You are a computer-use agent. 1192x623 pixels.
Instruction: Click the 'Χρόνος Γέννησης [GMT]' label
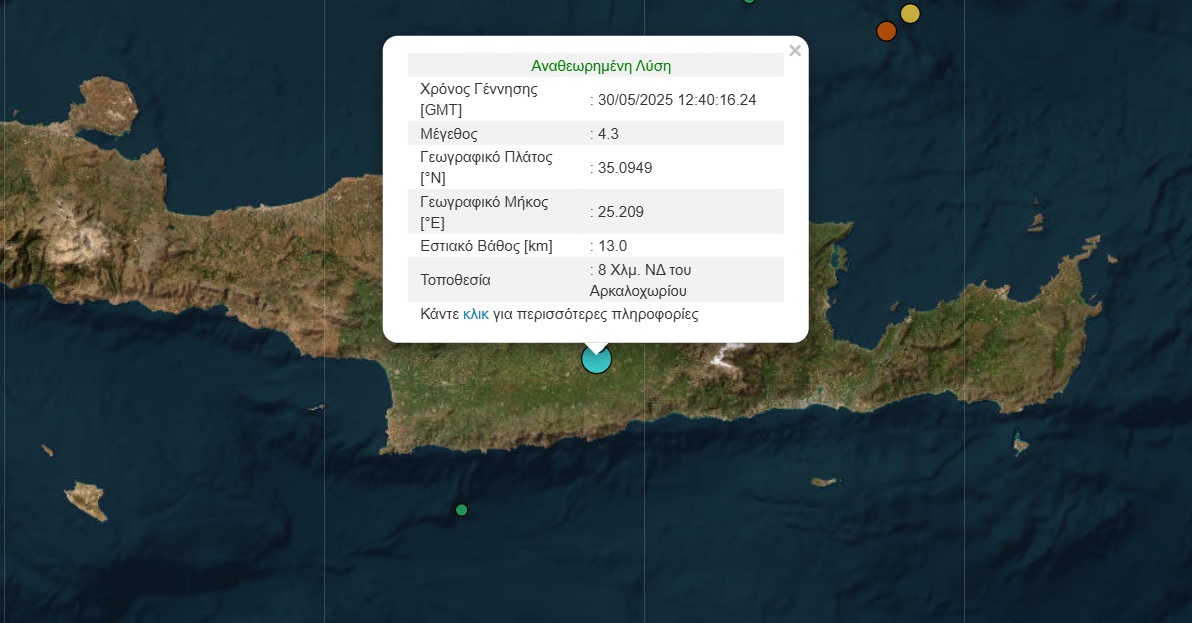point(478,100)
